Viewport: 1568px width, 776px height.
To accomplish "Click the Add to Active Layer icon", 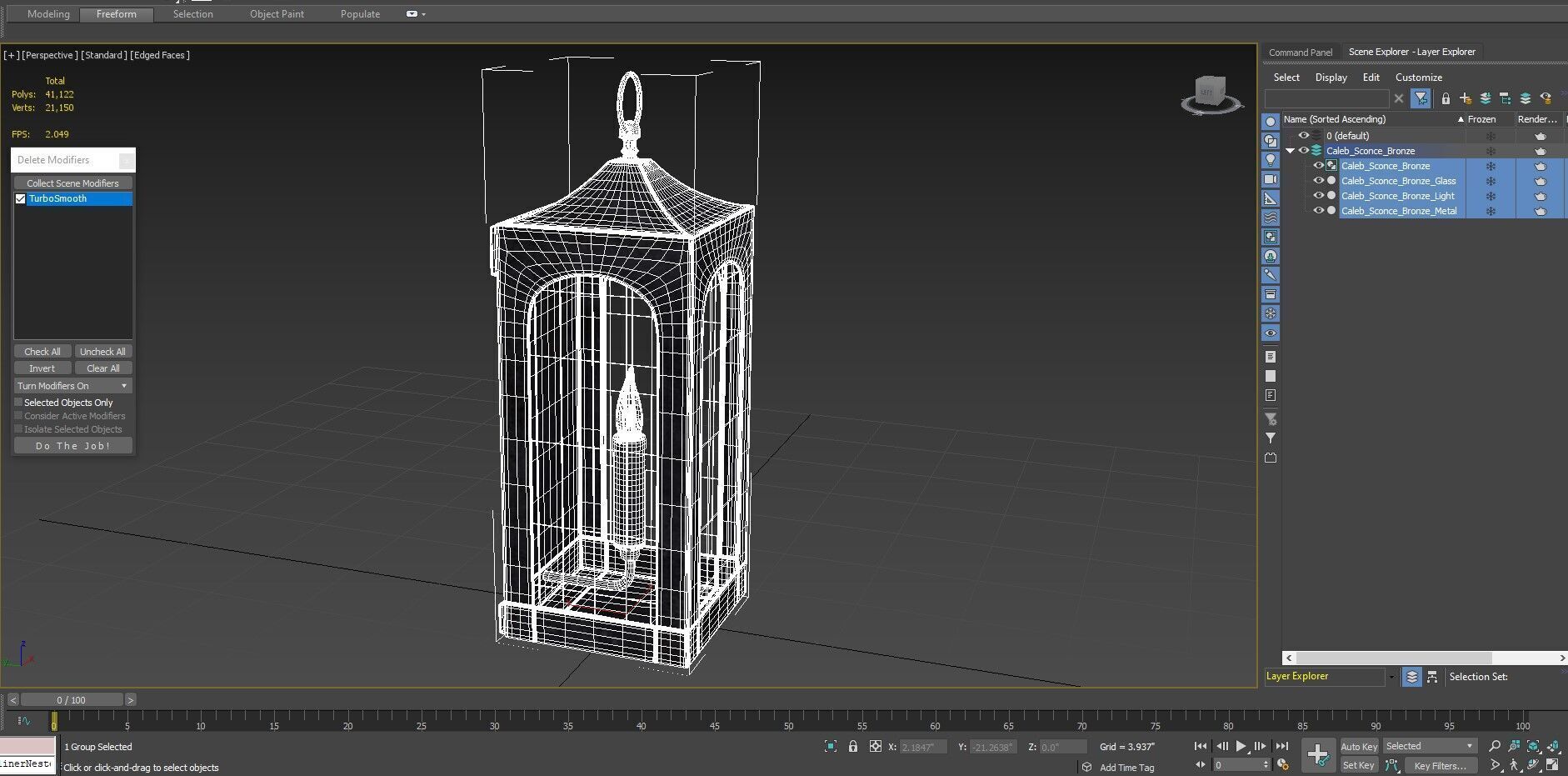I will pyautogui.click(x=1486, y=98).
